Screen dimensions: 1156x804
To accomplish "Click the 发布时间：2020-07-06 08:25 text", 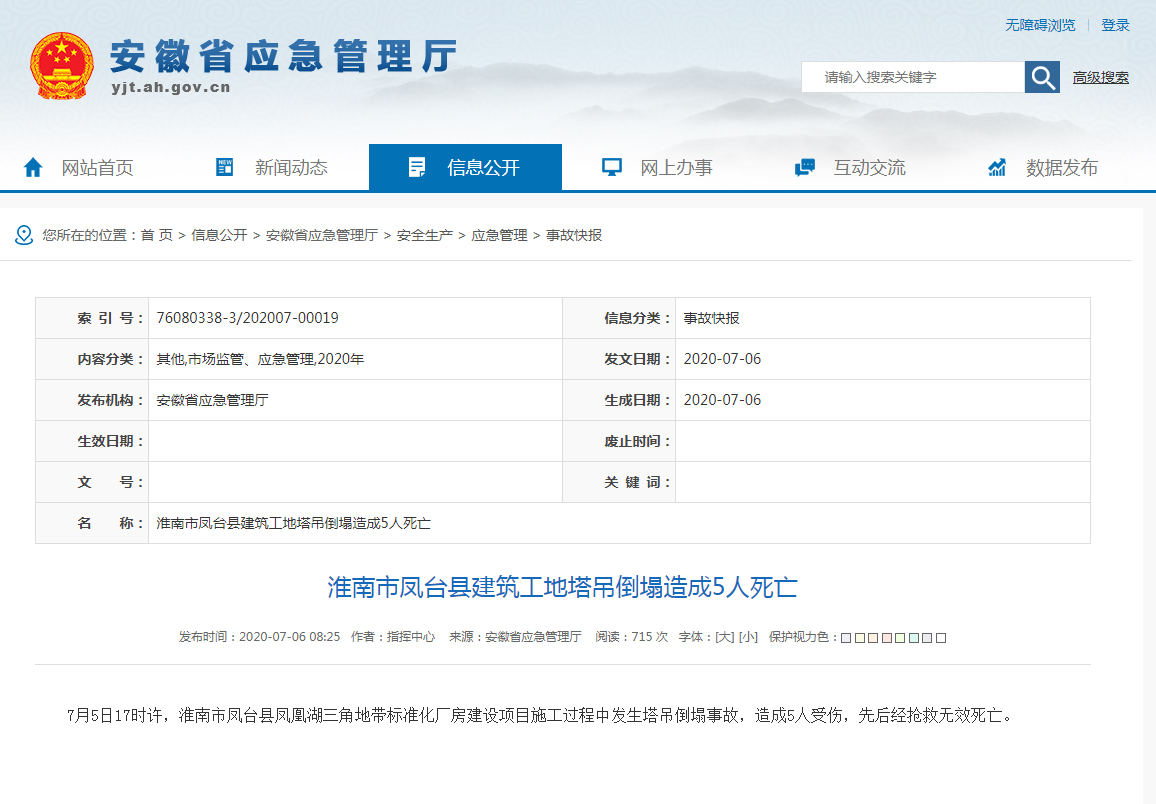I will [259, 637].
